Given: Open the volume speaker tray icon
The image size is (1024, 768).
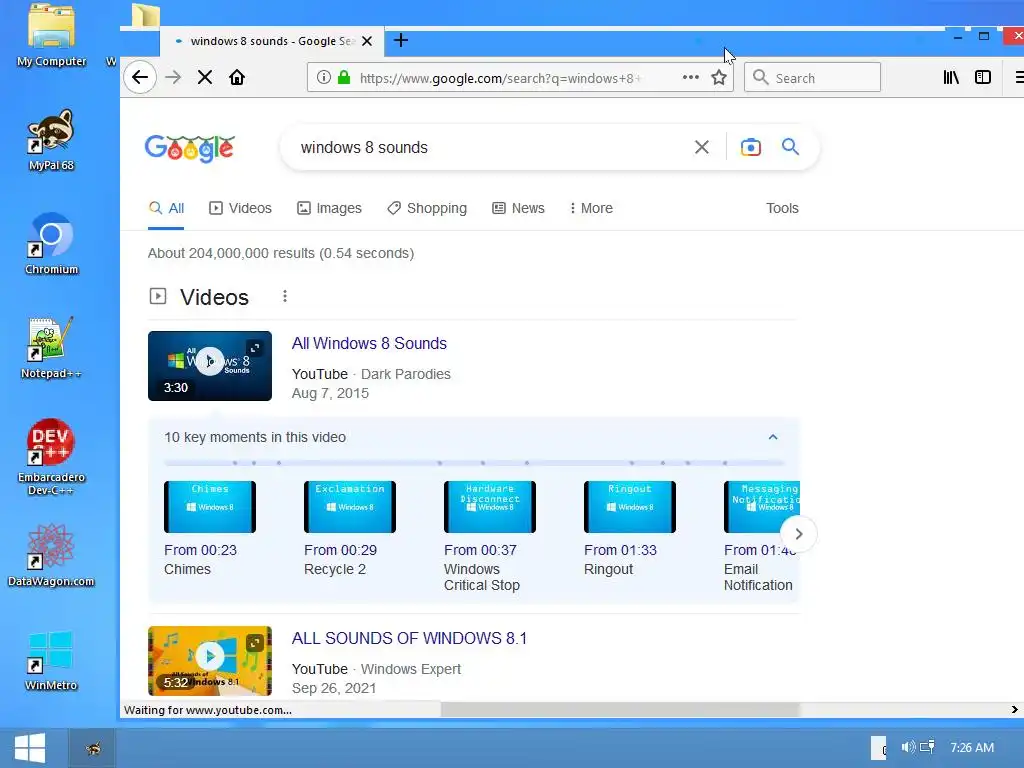Looking at the screenshot, I should [908, 747].
